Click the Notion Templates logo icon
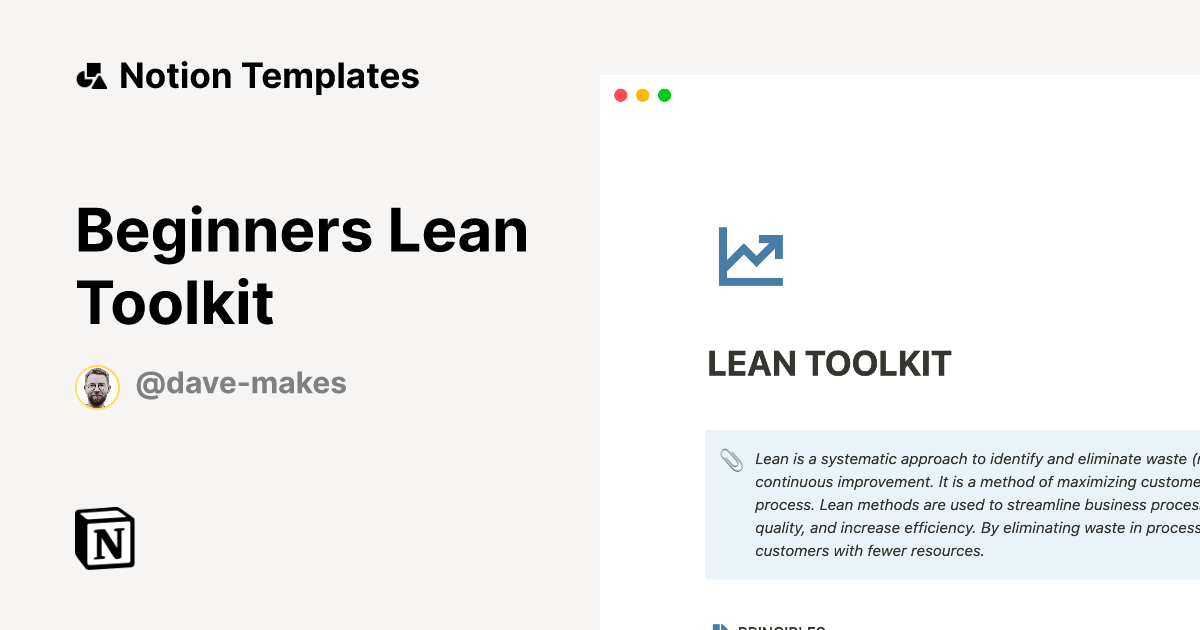 pos(91,75)
